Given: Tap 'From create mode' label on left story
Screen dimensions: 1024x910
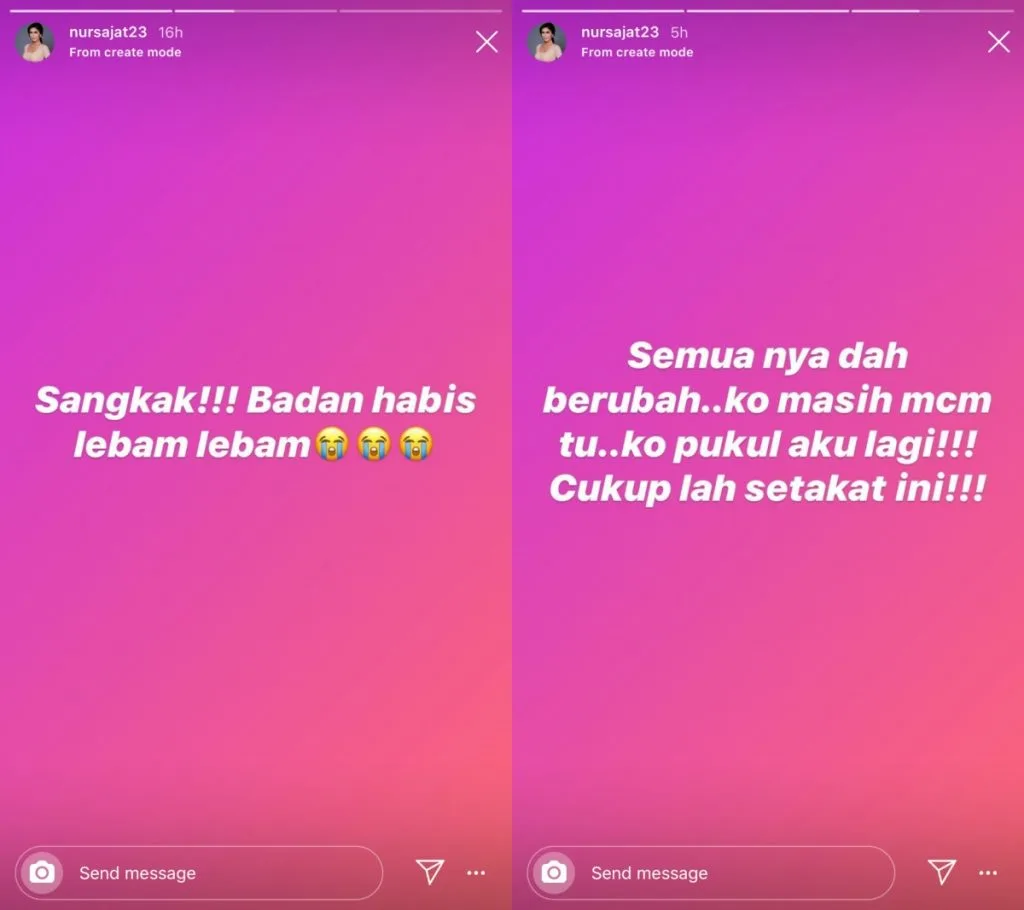Looking at the screenshot, I should pyautogui.click(x=125, y=52).
